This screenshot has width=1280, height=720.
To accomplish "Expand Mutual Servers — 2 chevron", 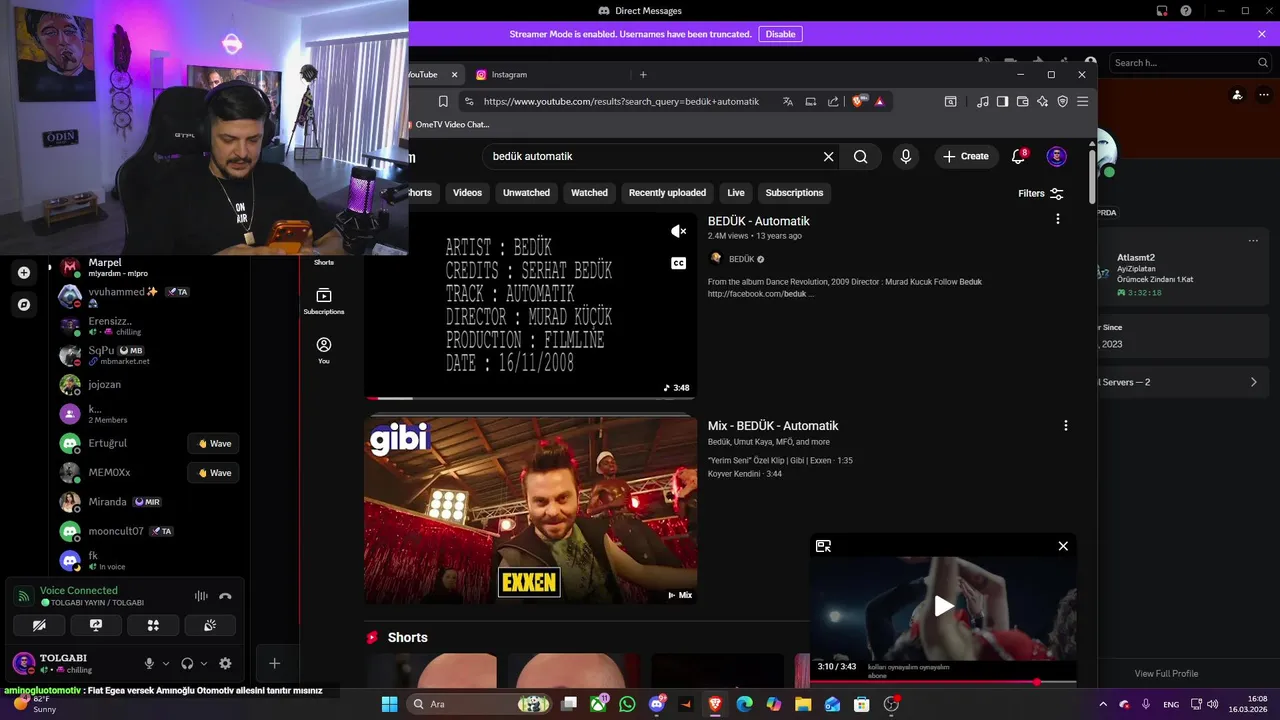I will [x=1254, y=382].
